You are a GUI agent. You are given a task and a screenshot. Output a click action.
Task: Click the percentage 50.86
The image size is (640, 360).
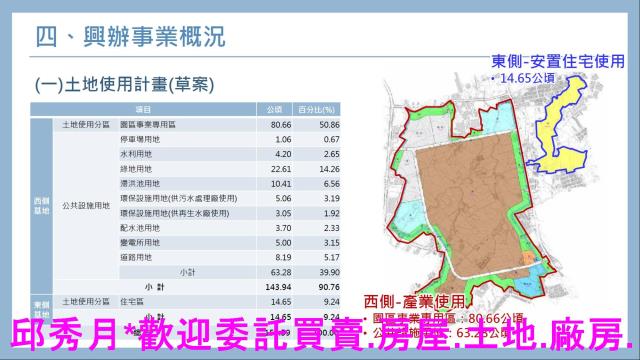coord(329,125)
